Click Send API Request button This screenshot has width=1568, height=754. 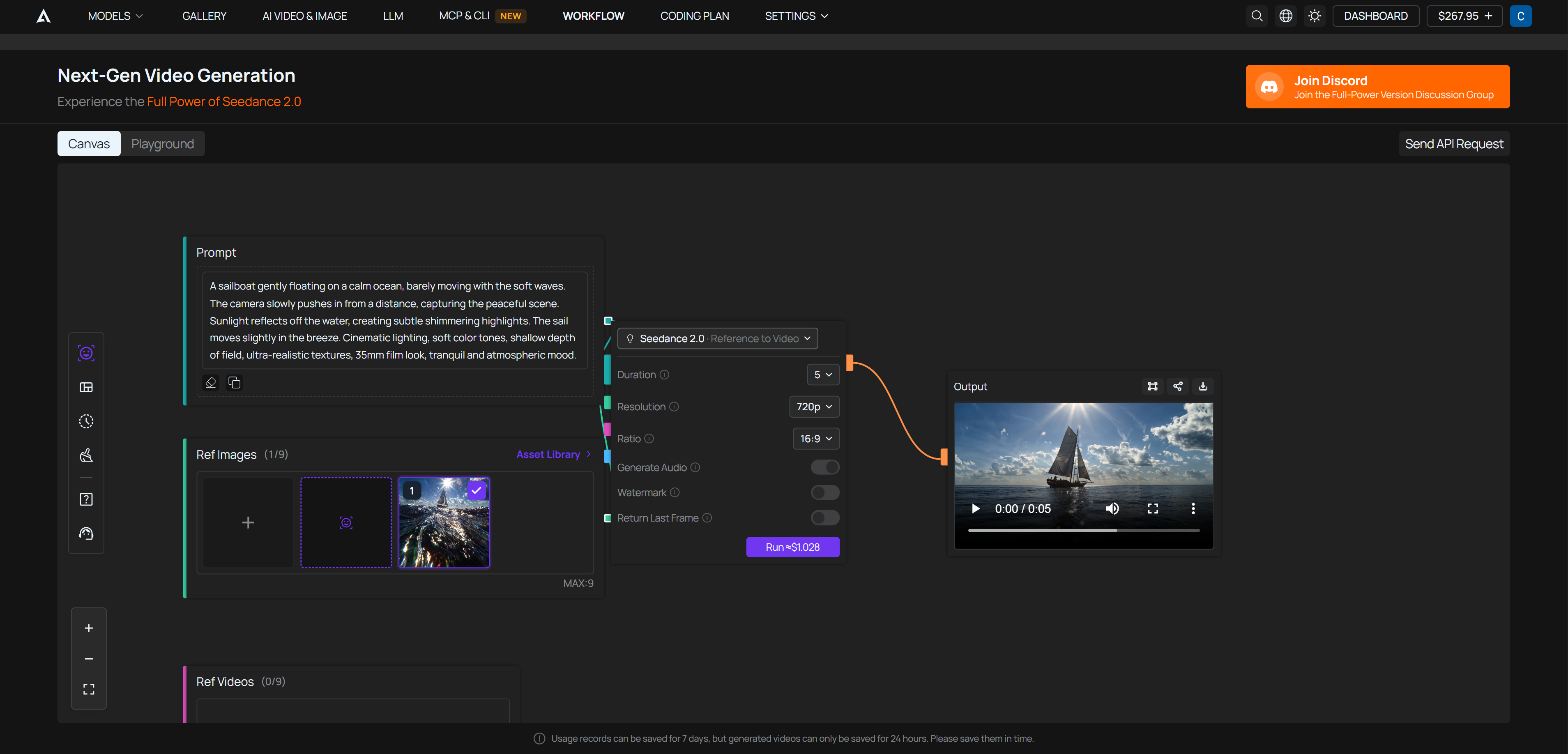[x=1453, y=144]
